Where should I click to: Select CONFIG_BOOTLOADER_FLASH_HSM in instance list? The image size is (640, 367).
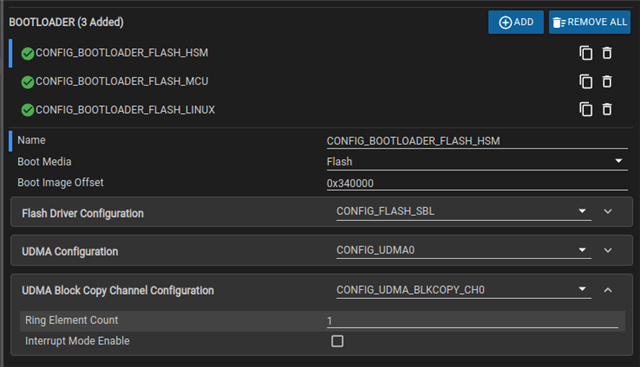click(122, 53)
